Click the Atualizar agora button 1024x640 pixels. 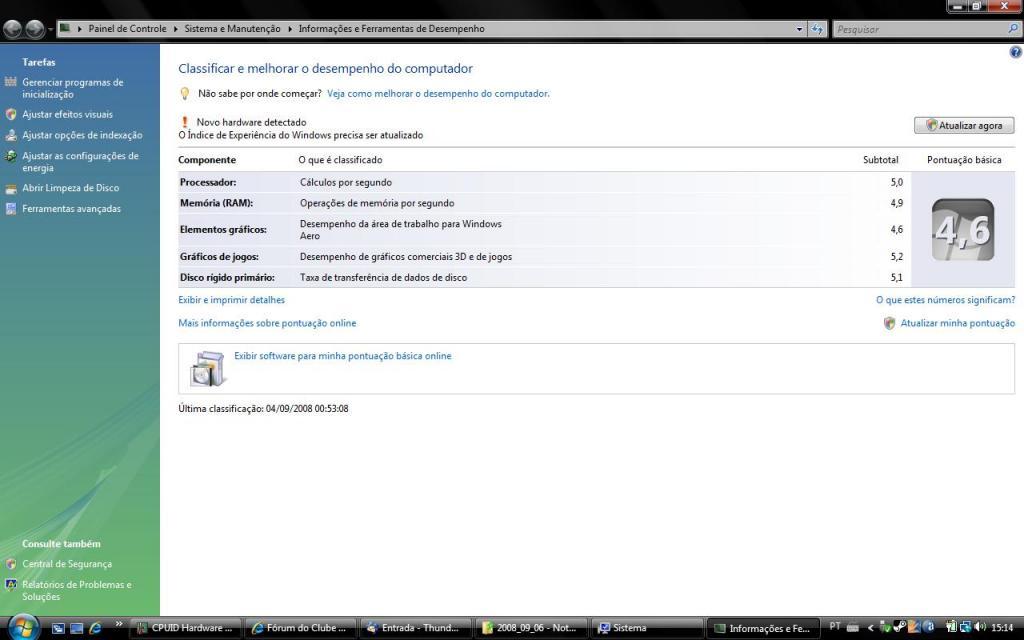(964, 125)
